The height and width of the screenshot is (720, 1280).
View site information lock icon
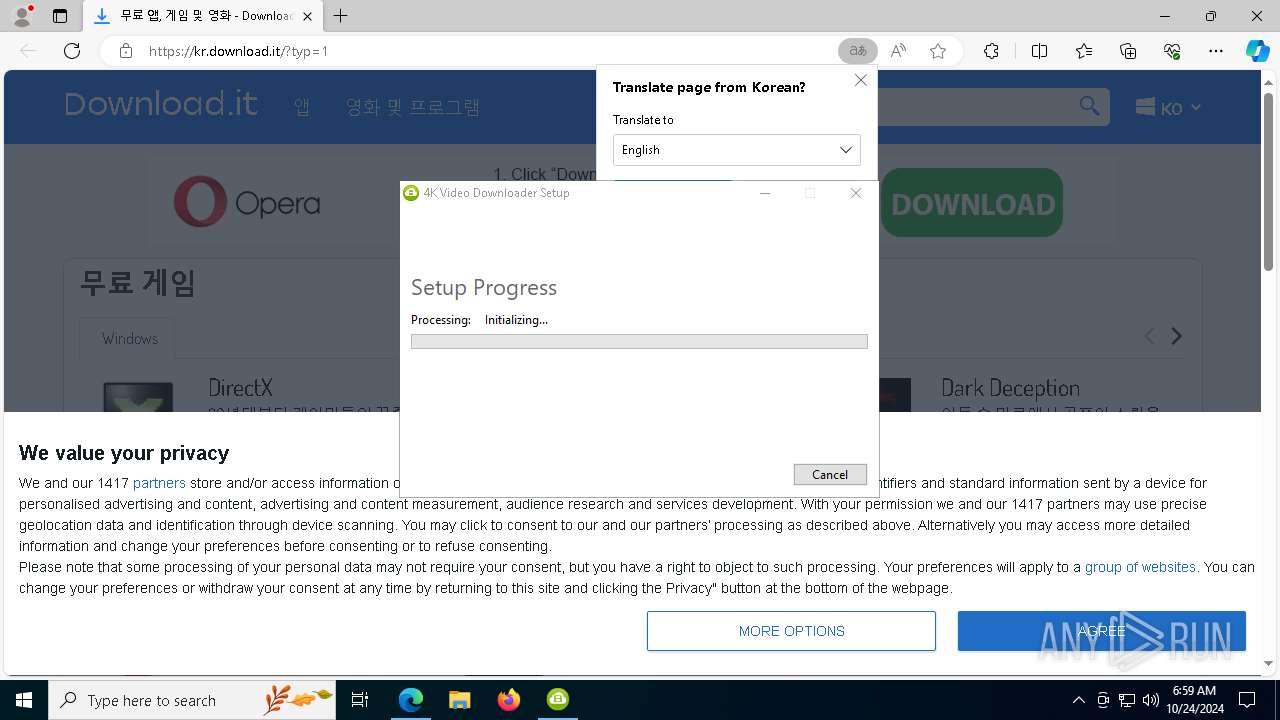126,51
